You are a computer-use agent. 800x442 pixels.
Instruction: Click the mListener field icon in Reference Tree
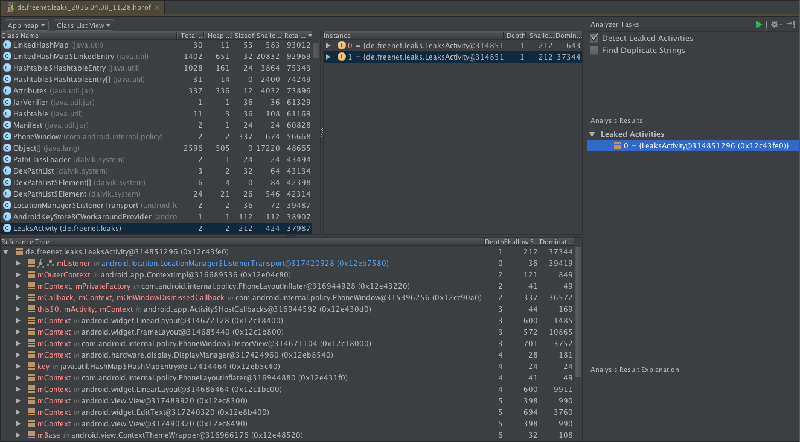click(x=32, y=263)
